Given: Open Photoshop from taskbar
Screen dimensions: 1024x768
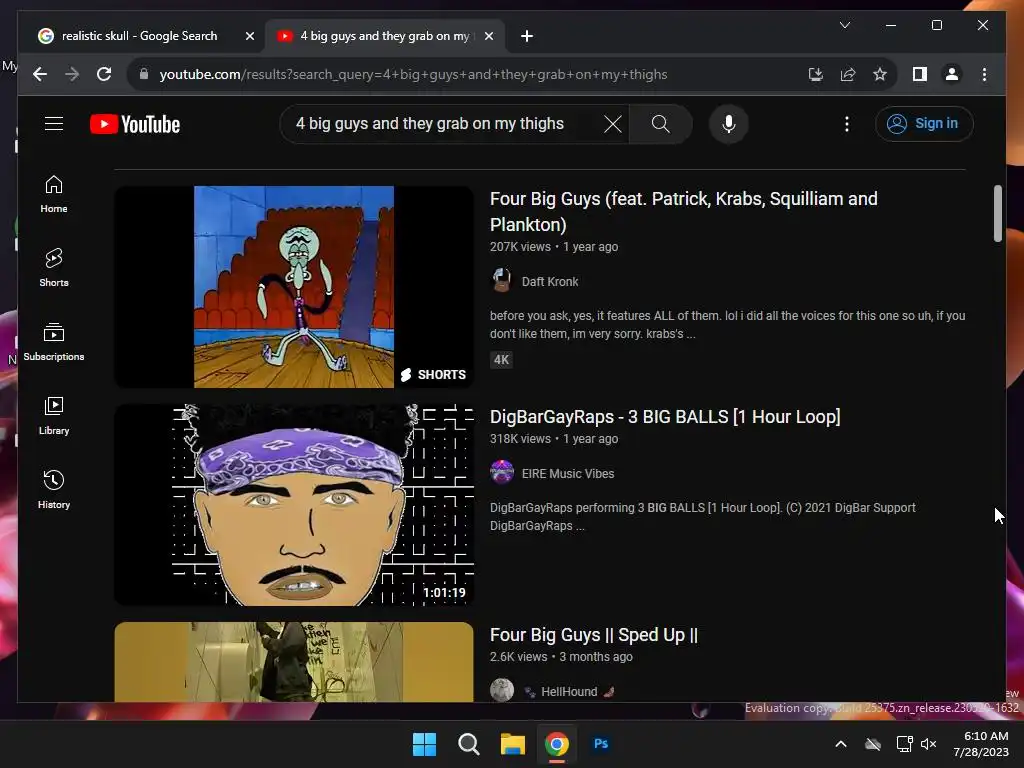Looking at the screenshot, I should (x=601, y=744).
